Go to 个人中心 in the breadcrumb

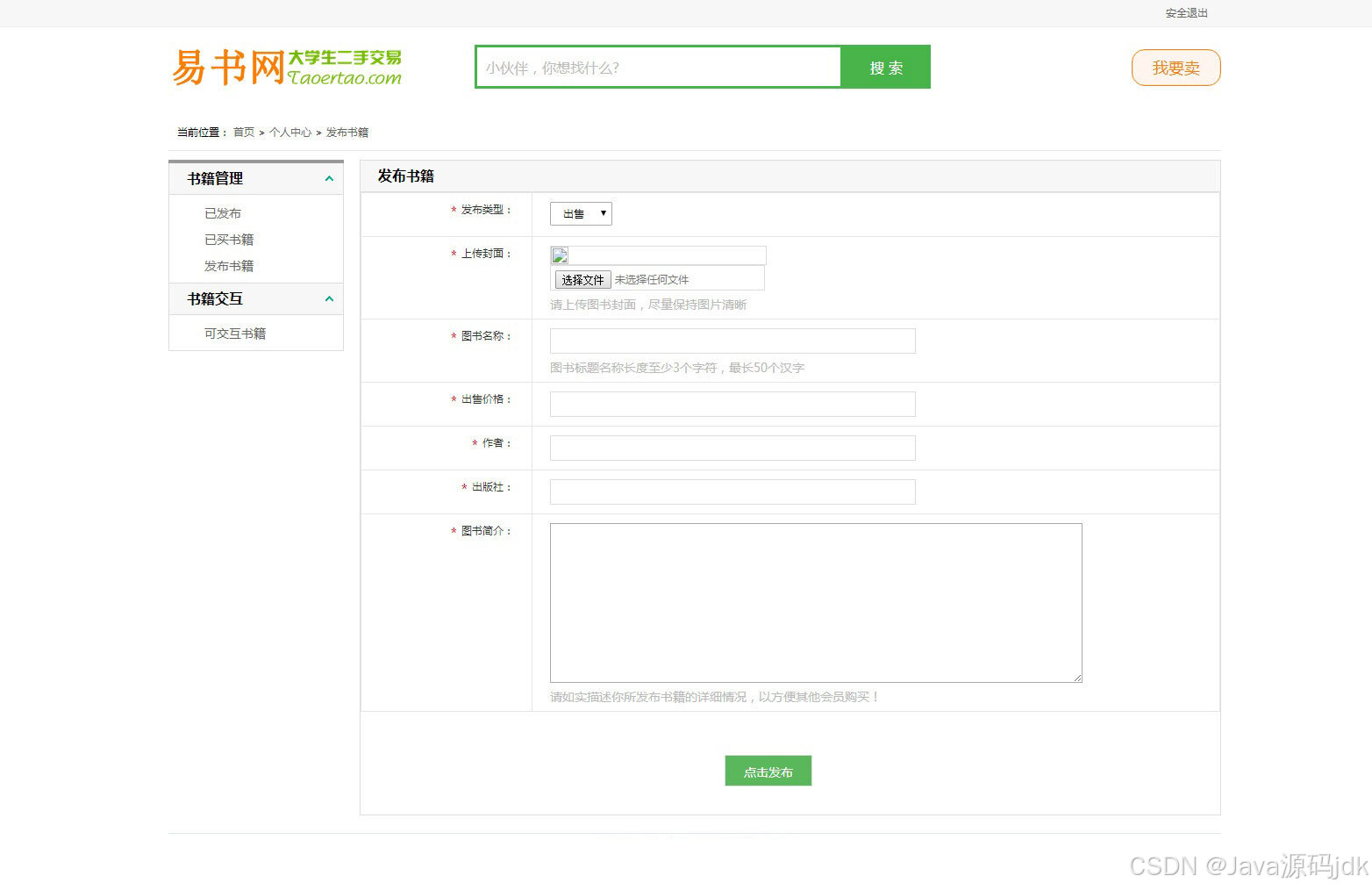pyautogui.click(x=290, y=133)
